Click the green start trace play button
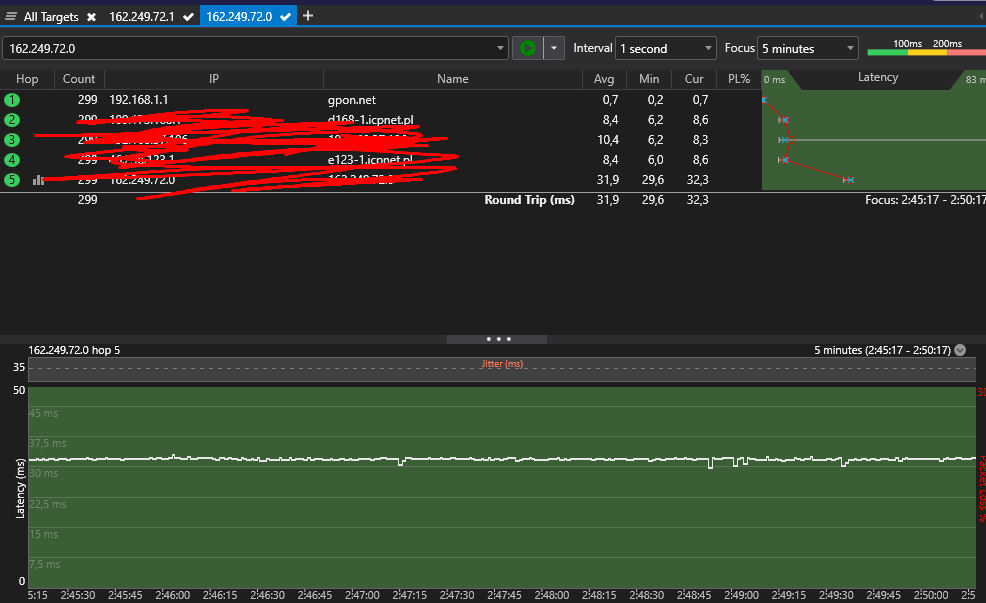 point(527,48)
